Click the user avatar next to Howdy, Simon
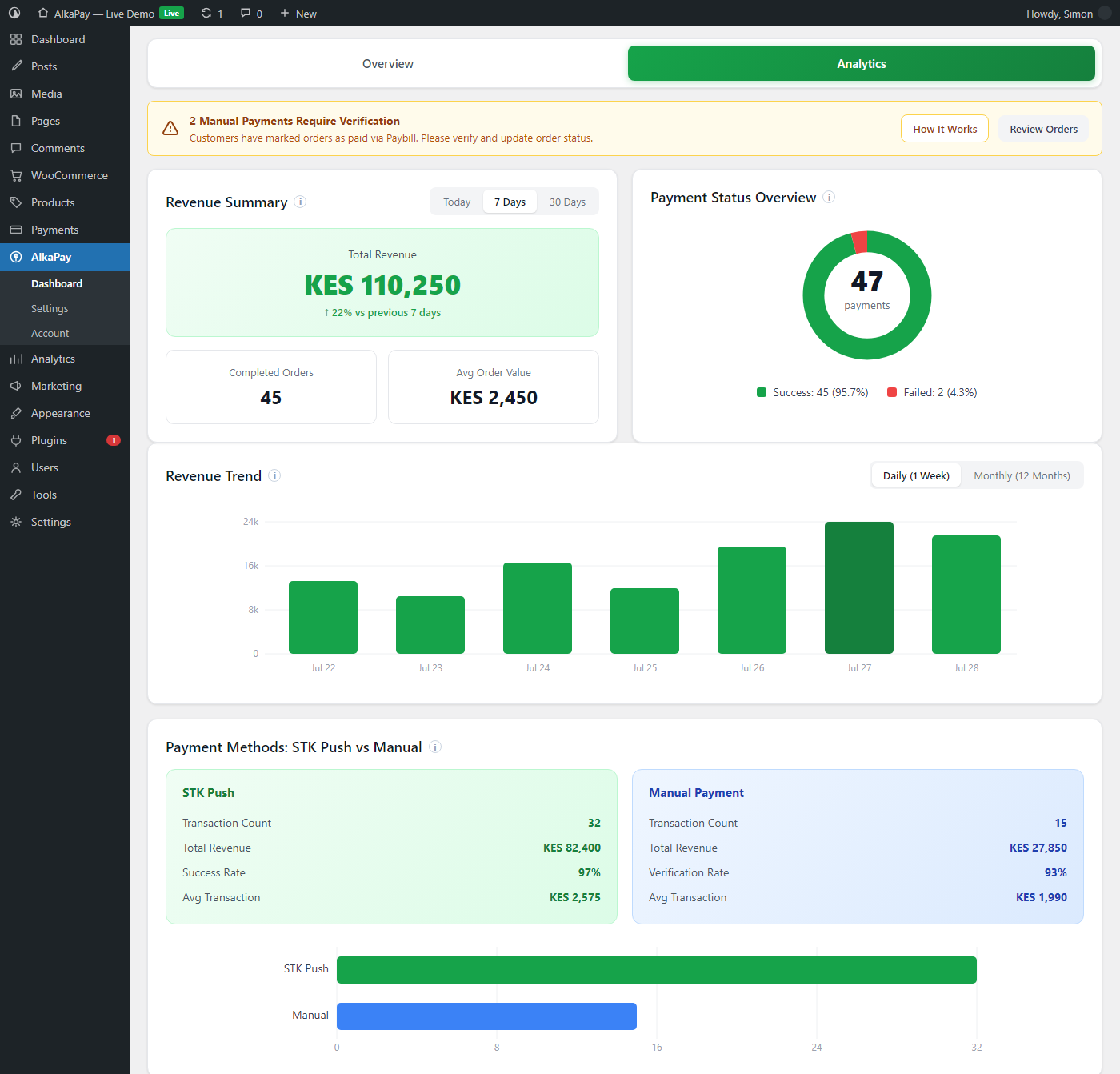Image resolution: width=1120 pixels, height=1074 pixels. coord(1105,13)
